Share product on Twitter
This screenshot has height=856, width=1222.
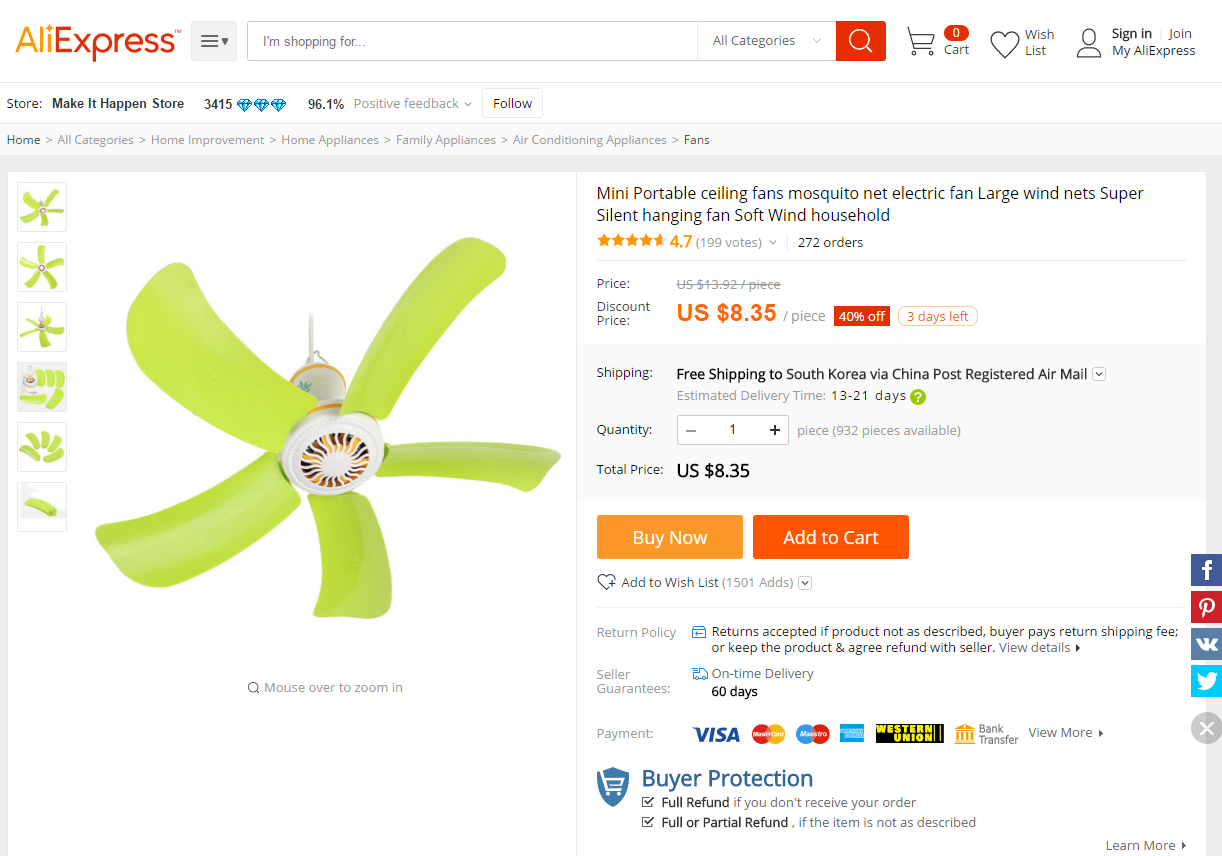pos(1206,681)
